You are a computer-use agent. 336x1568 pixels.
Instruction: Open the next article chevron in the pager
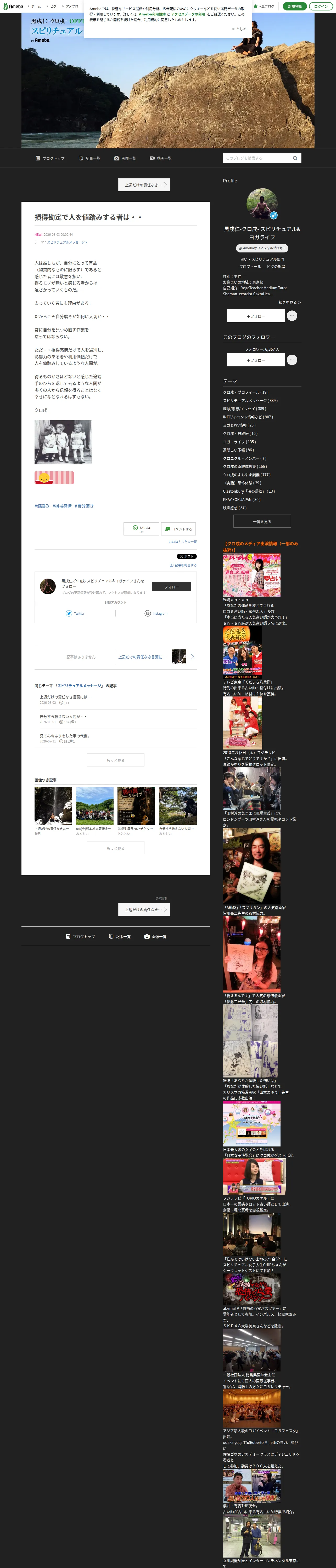pyautogui.click(x=192, y=657)
